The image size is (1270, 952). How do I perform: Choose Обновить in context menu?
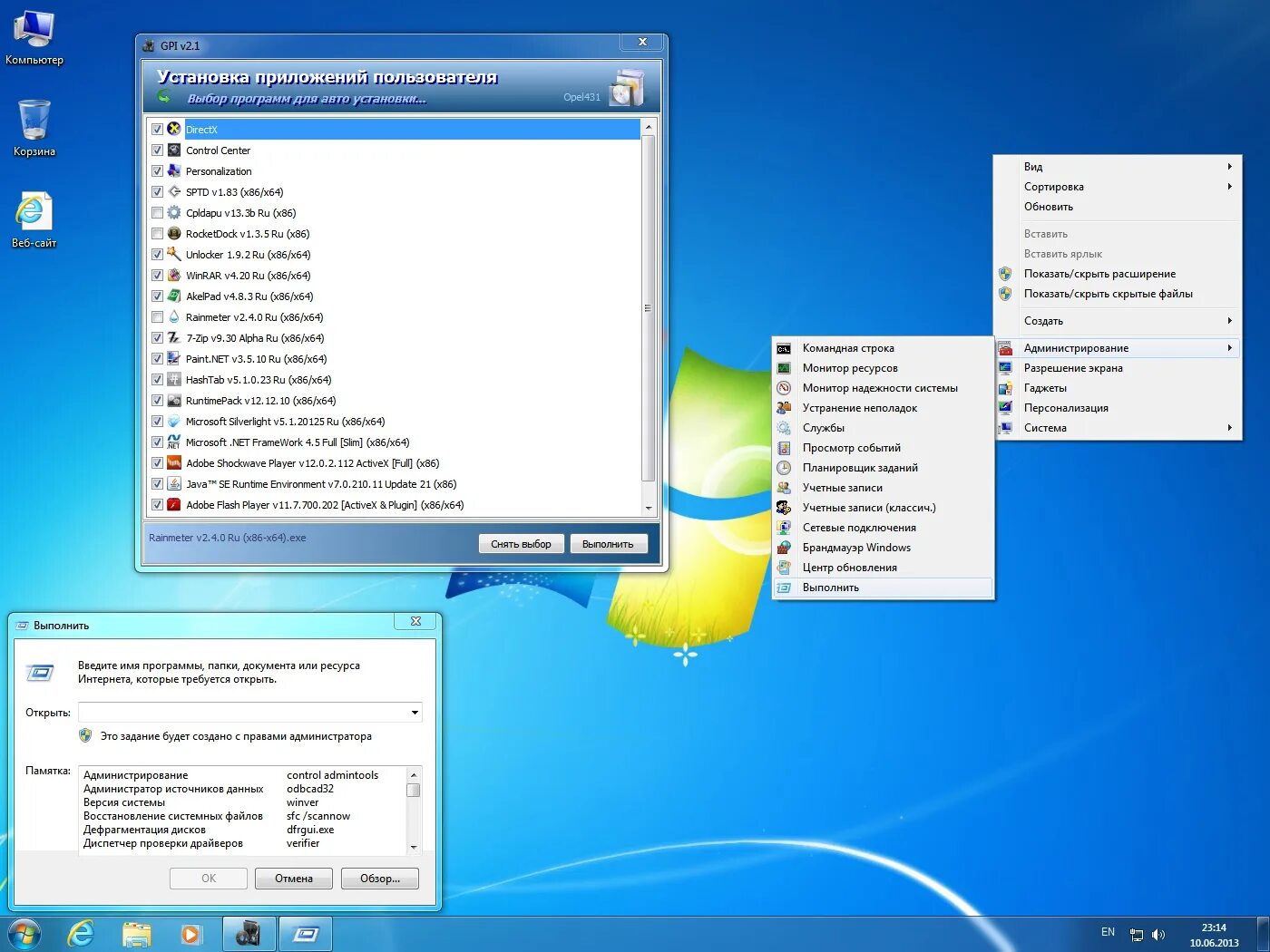pos(1118,207)
